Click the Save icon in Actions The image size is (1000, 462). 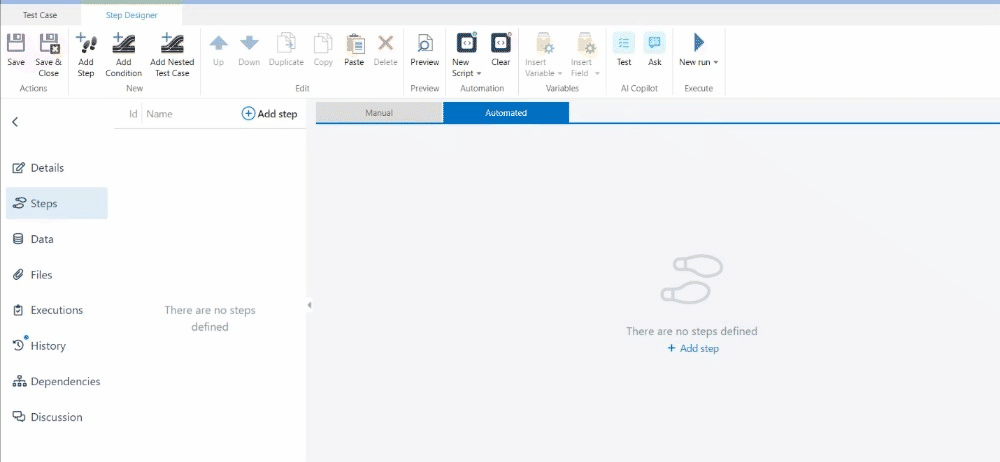coord(16,44)
